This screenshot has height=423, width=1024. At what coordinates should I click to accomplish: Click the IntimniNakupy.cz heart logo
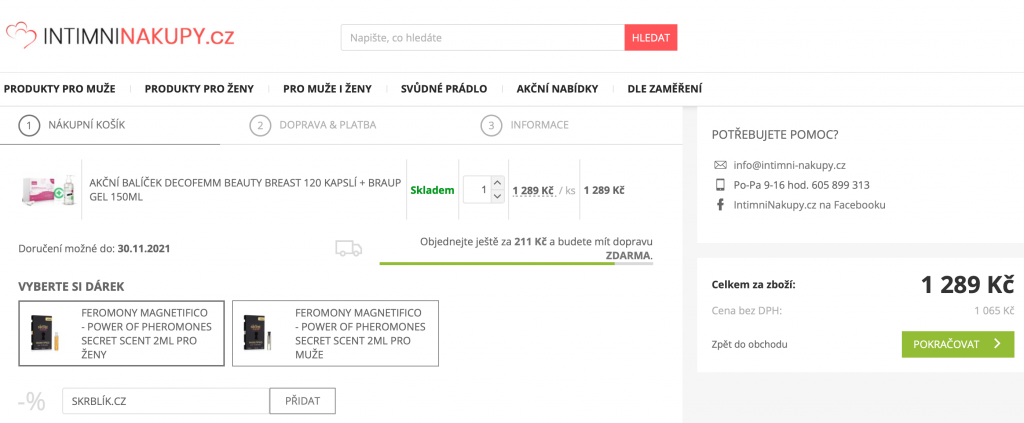pos(21,36)
